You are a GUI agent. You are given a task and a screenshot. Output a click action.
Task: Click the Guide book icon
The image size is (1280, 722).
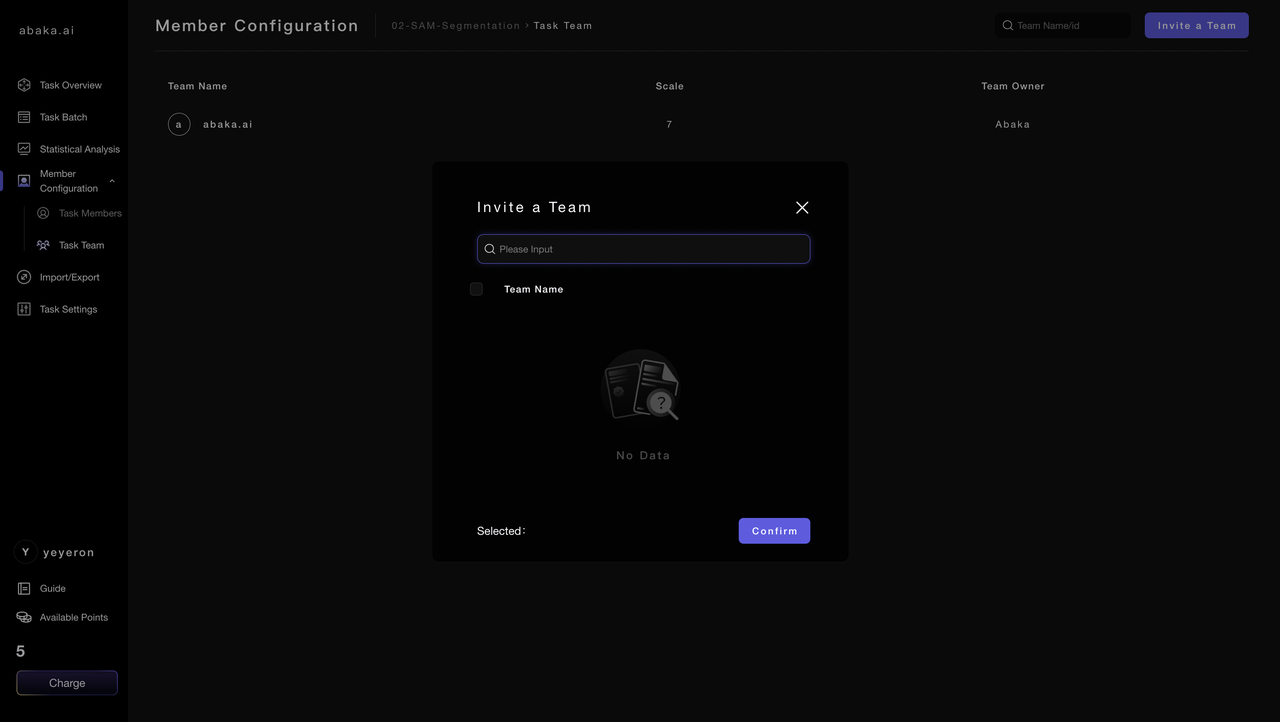click(24, 588)
